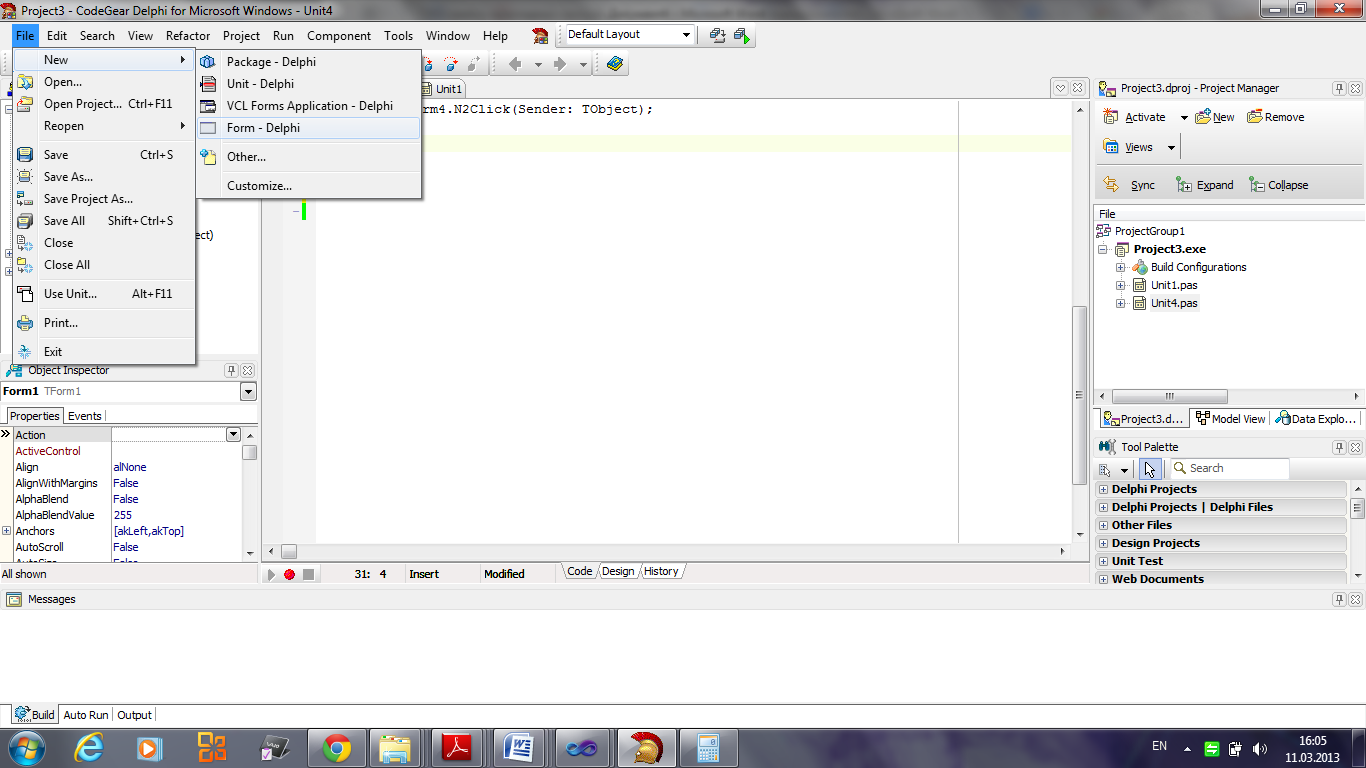1366x768 pixels.
Task: Click the Tool Palette categories icon
Action: pos(1105,469)
